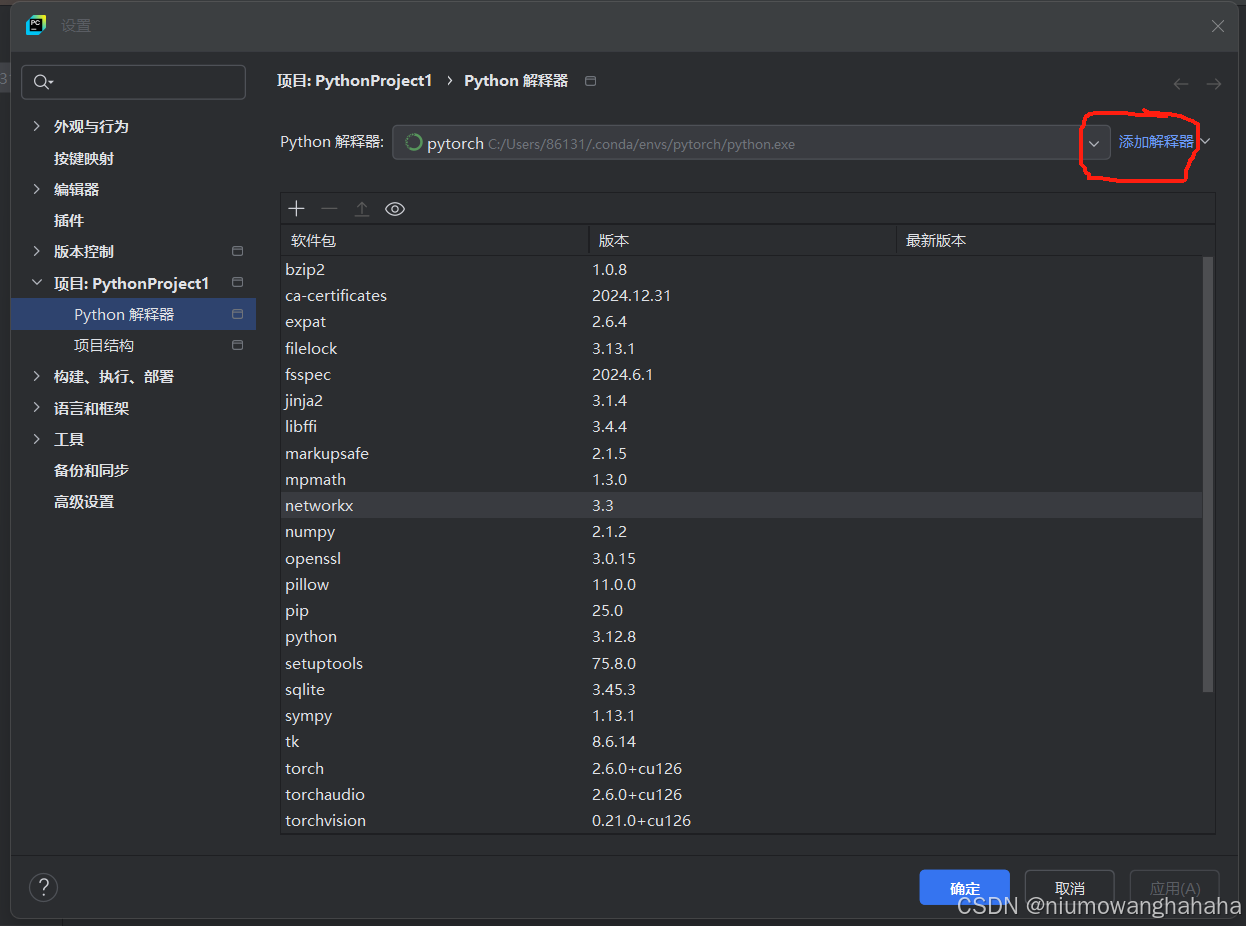Screen dimensions: 1246x926
Task: Click the upgrade arrow icon above the package list
Action: click(362, 208)
